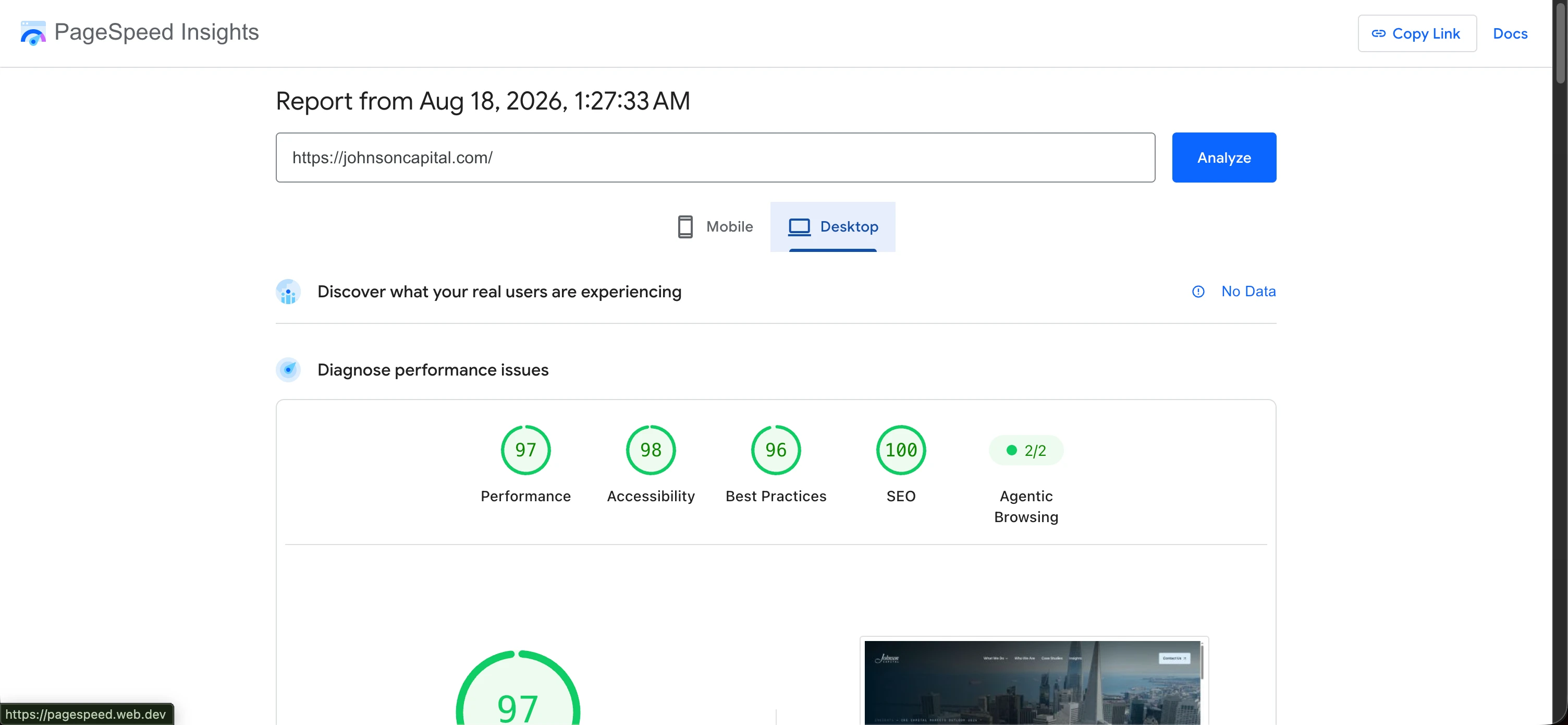
Task: Click the PageSpeed Insights title text
Action: tap(156, 32)
